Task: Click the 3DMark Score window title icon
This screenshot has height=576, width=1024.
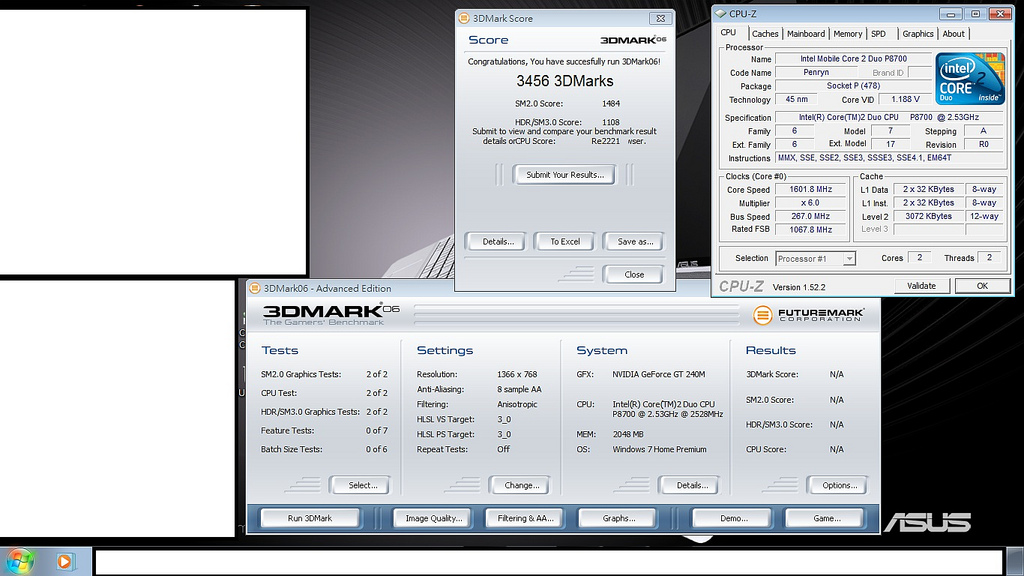Action: [x=464, y=18]
